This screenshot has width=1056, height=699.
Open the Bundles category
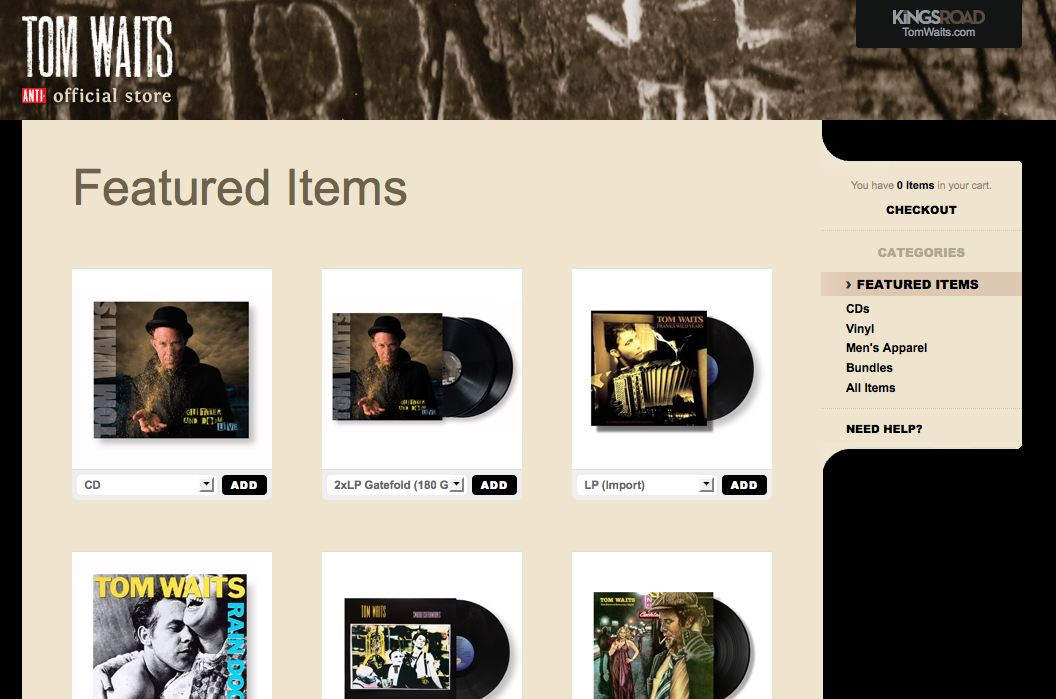point(869,368)
